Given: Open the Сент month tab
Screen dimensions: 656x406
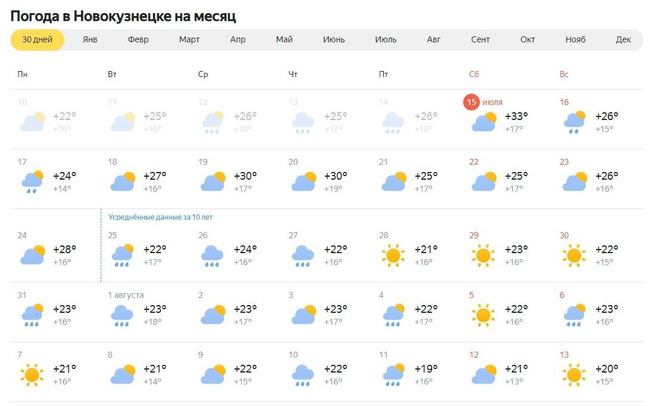Looking at the screenshot, I should pyautogui.click(x=480, y=39).
